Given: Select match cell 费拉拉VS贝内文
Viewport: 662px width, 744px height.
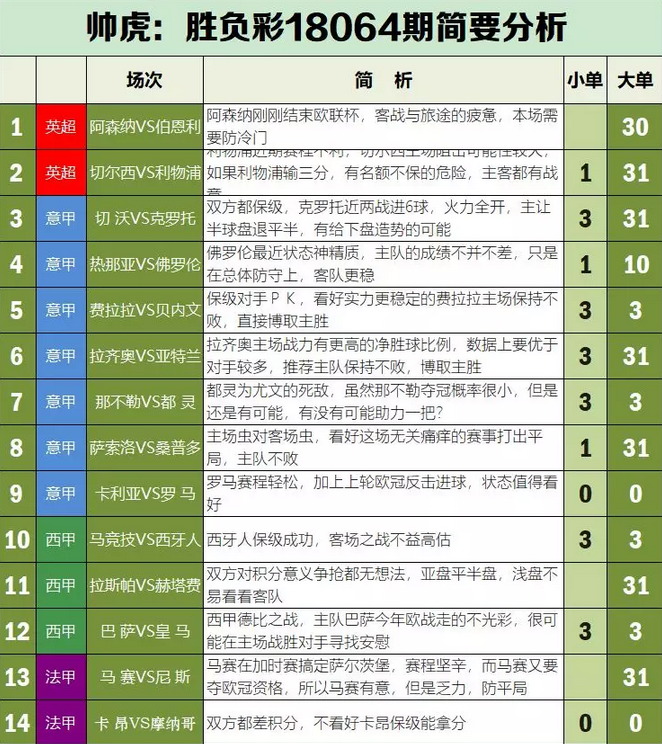Looking at the screenshot, I should (x=145, y=310).
